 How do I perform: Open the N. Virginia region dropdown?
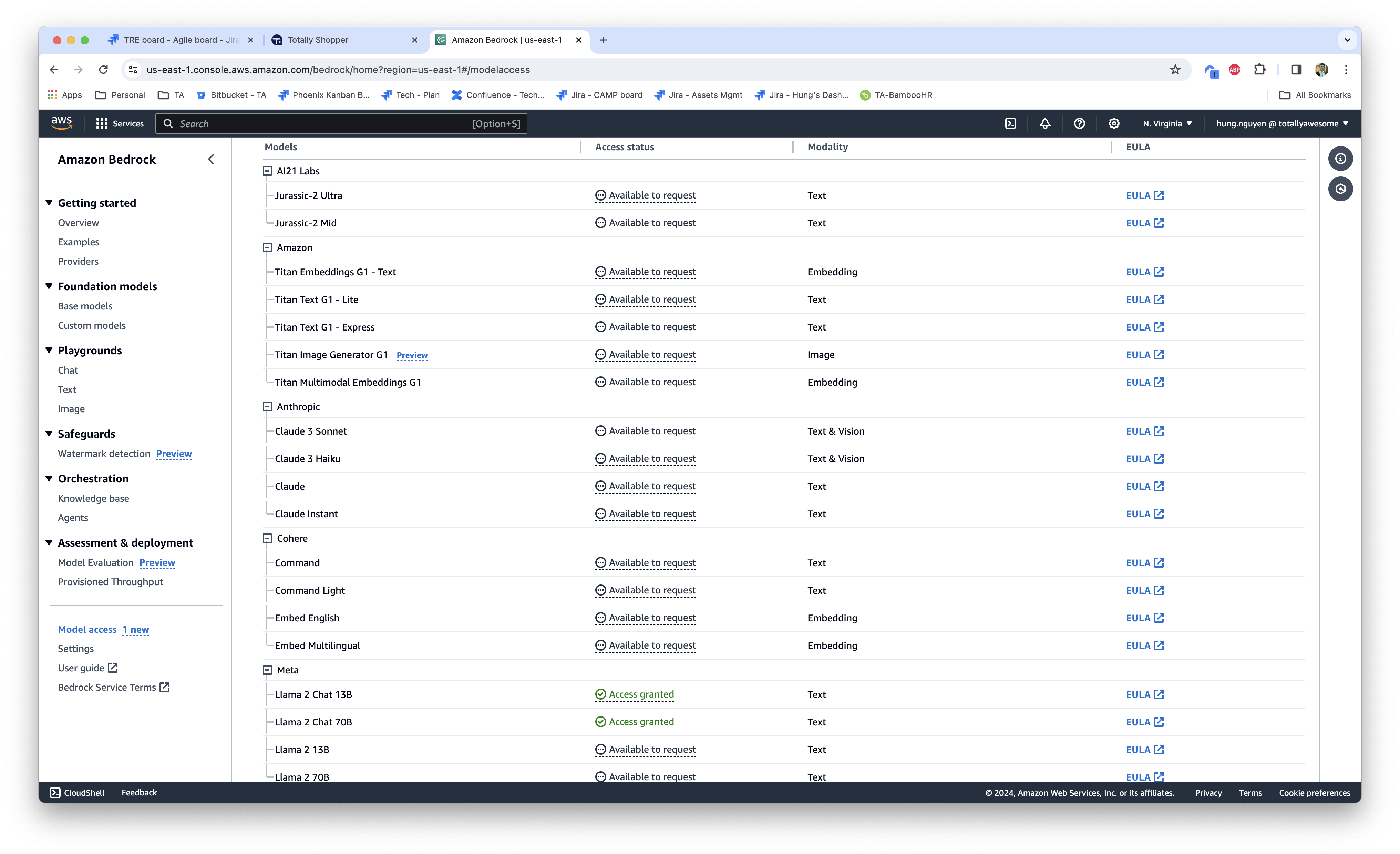1167,123
